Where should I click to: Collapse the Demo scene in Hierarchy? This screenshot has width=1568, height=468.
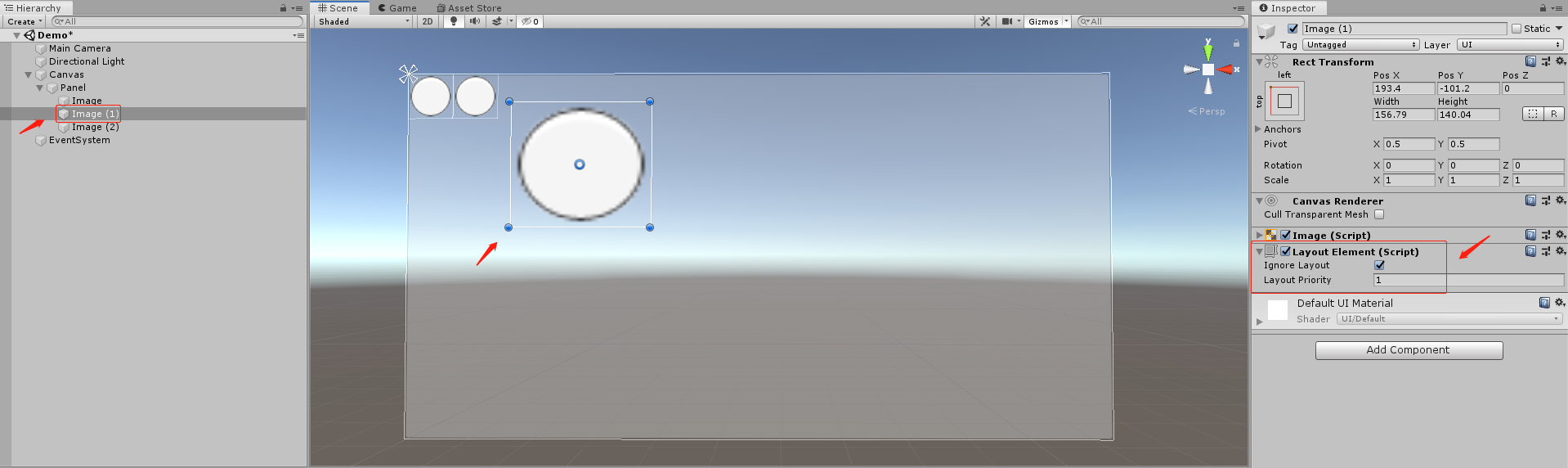(x=16, y=35)
